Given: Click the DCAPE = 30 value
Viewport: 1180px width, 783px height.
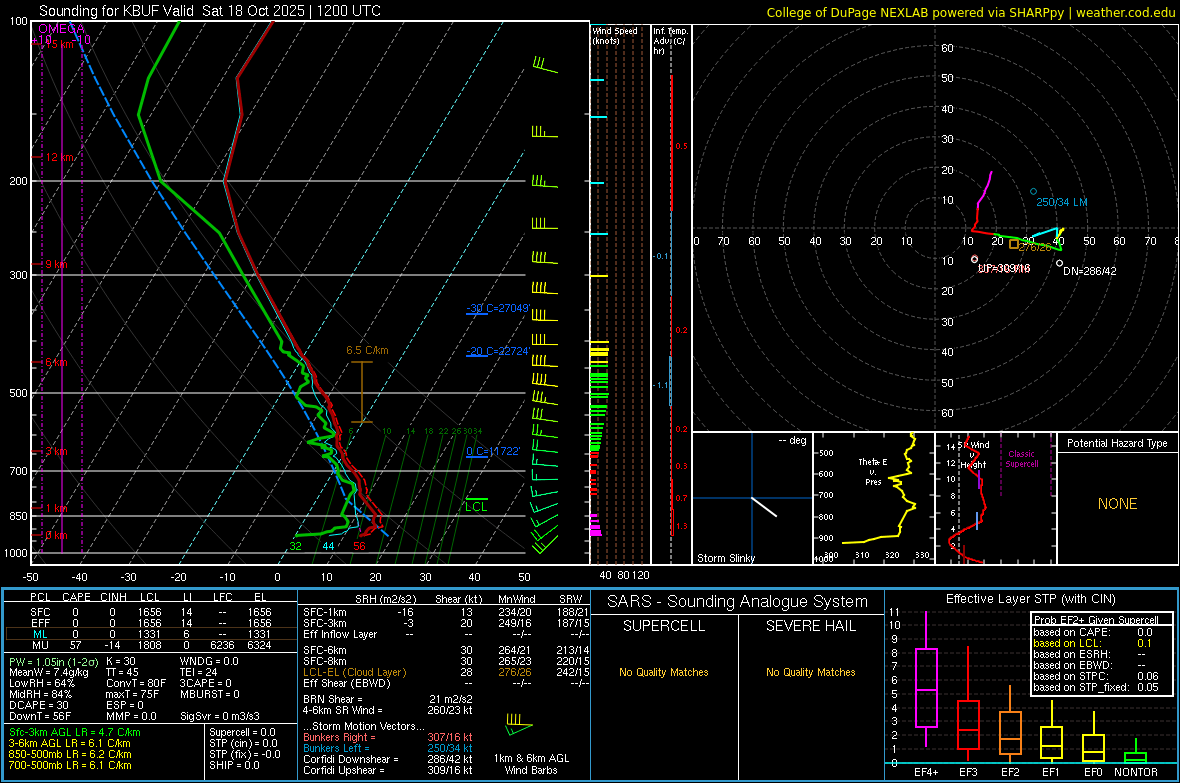Looking at the screenshot, I should pos(39,705).
